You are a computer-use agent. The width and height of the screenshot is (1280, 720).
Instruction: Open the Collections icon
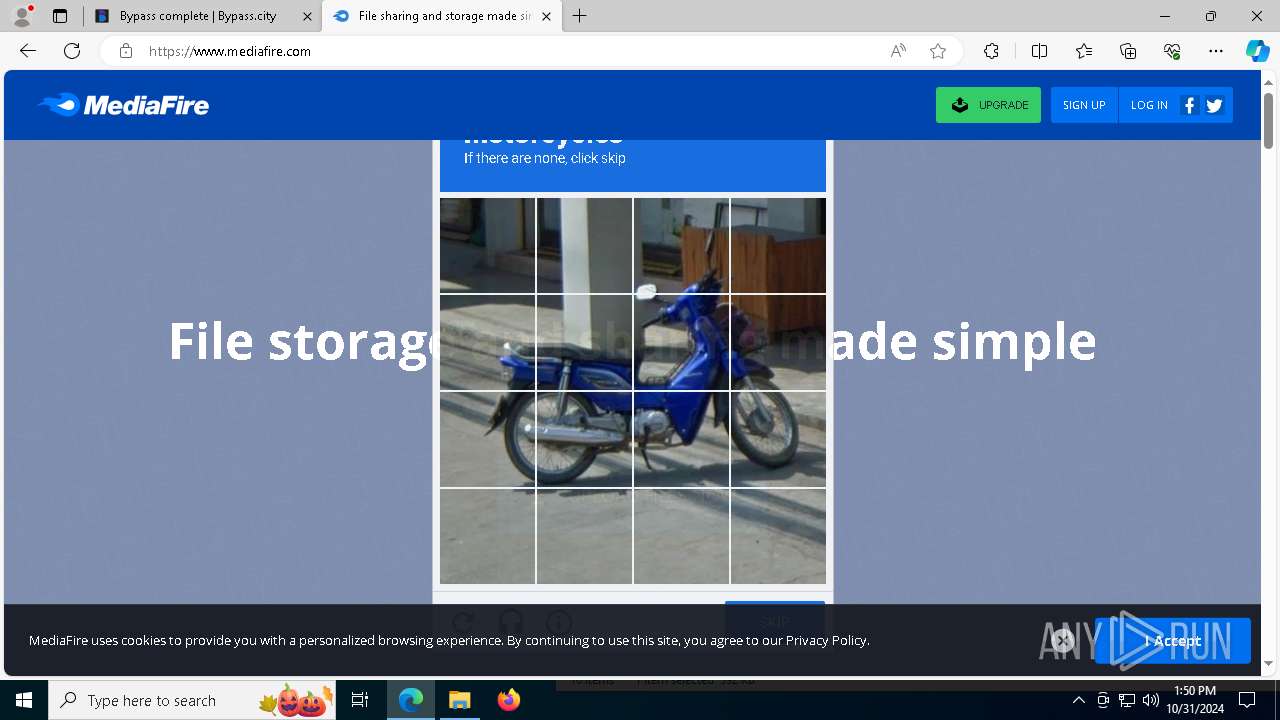click(1128, 51)
